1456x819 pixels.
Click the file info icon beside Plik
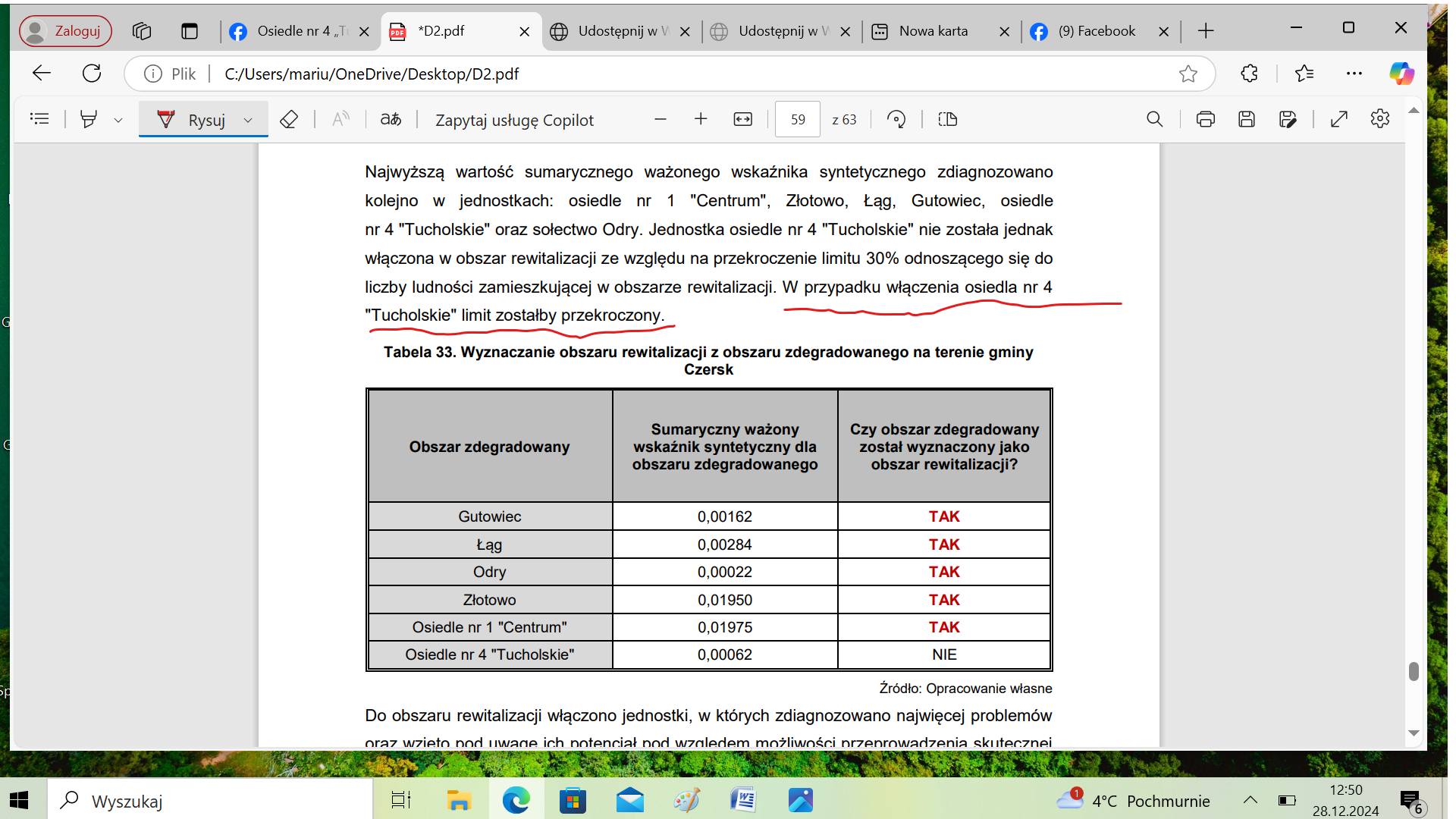point(153,74)
